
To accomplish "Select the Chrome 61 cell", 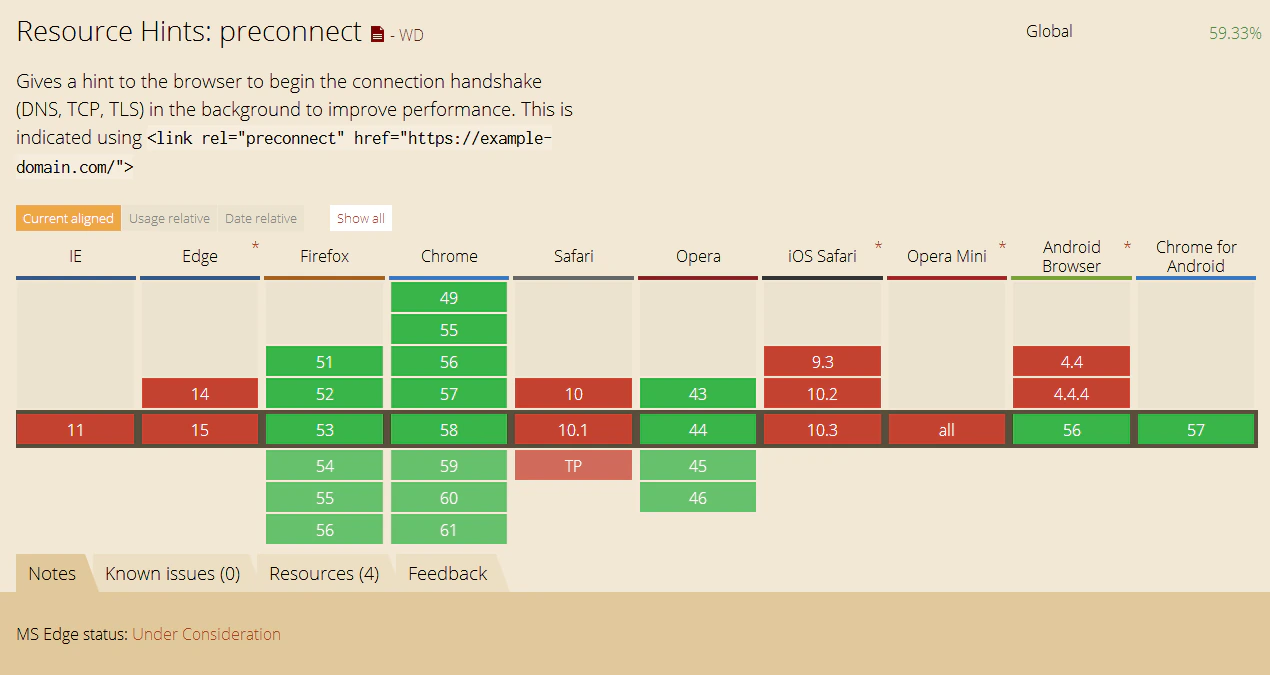I will click(x=449, y=530).
